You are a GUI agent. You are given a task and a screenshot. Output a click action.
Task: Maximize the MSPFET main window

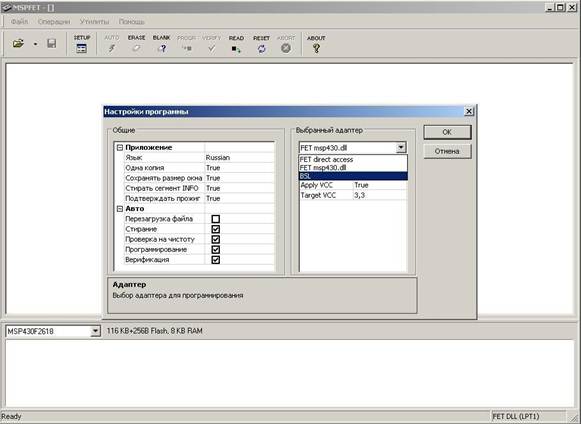(x=561, y=7)
